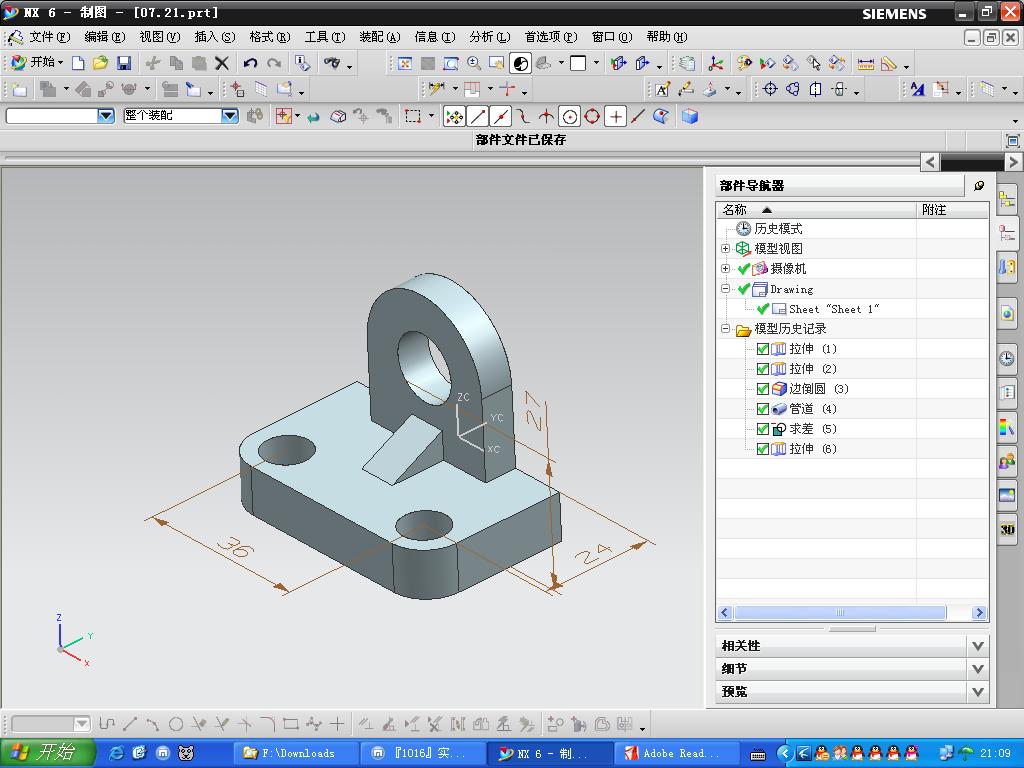Open the 整个装配 selection scope dropdown

click(x=229, y=116)
